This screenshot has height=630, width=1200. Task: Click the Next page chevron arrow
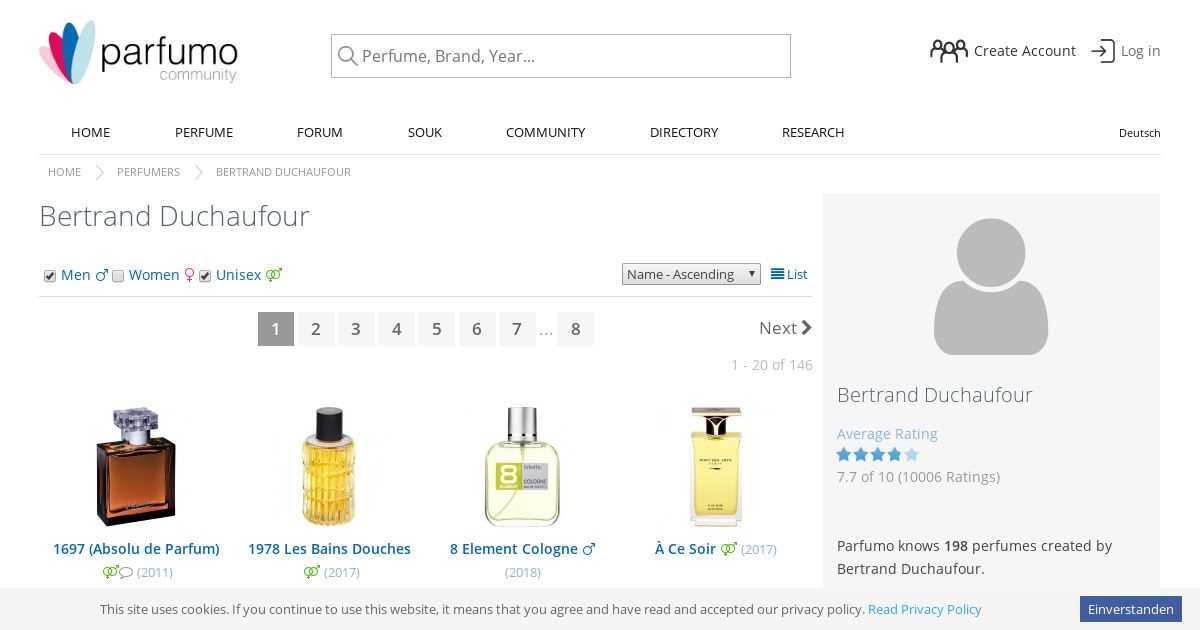807,328
